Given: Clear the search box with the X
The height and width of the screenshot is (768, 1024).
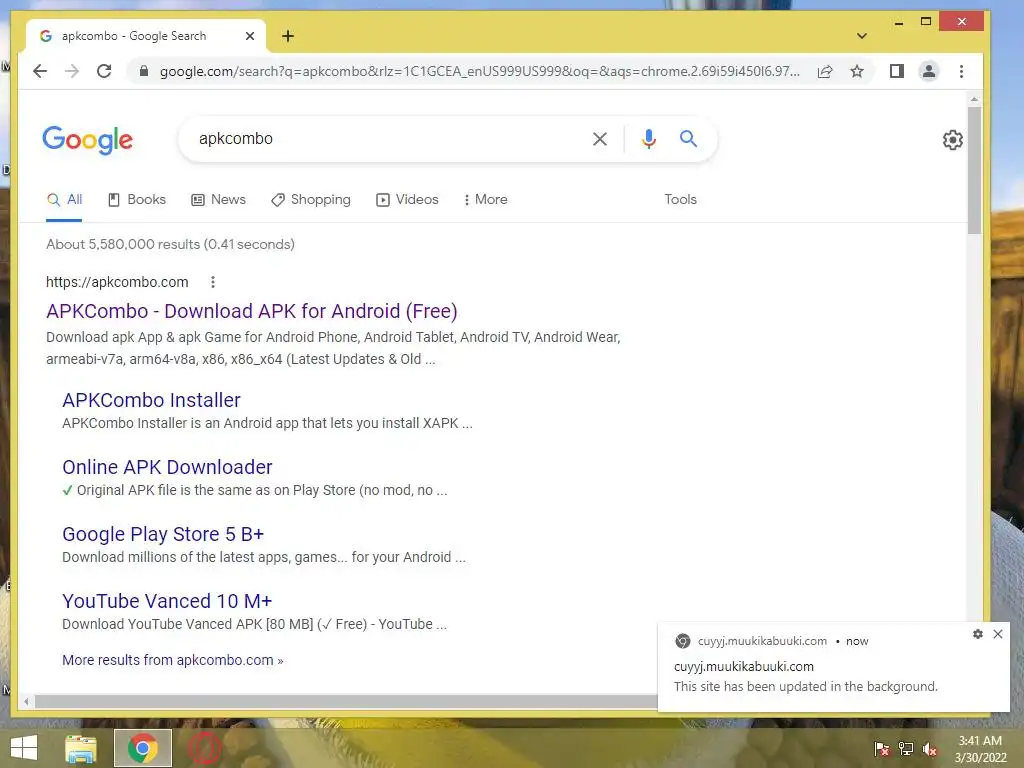Looking at the screenshot, I should (600, 138).
